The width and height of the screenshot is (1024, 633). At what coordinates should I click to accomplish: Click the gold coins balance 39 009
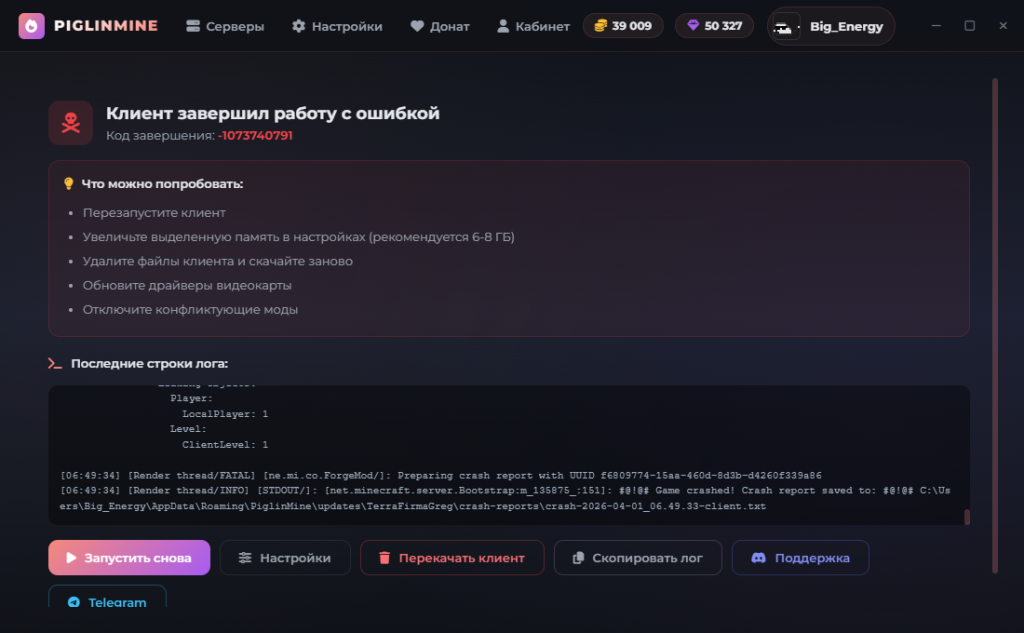click(623, 26)
